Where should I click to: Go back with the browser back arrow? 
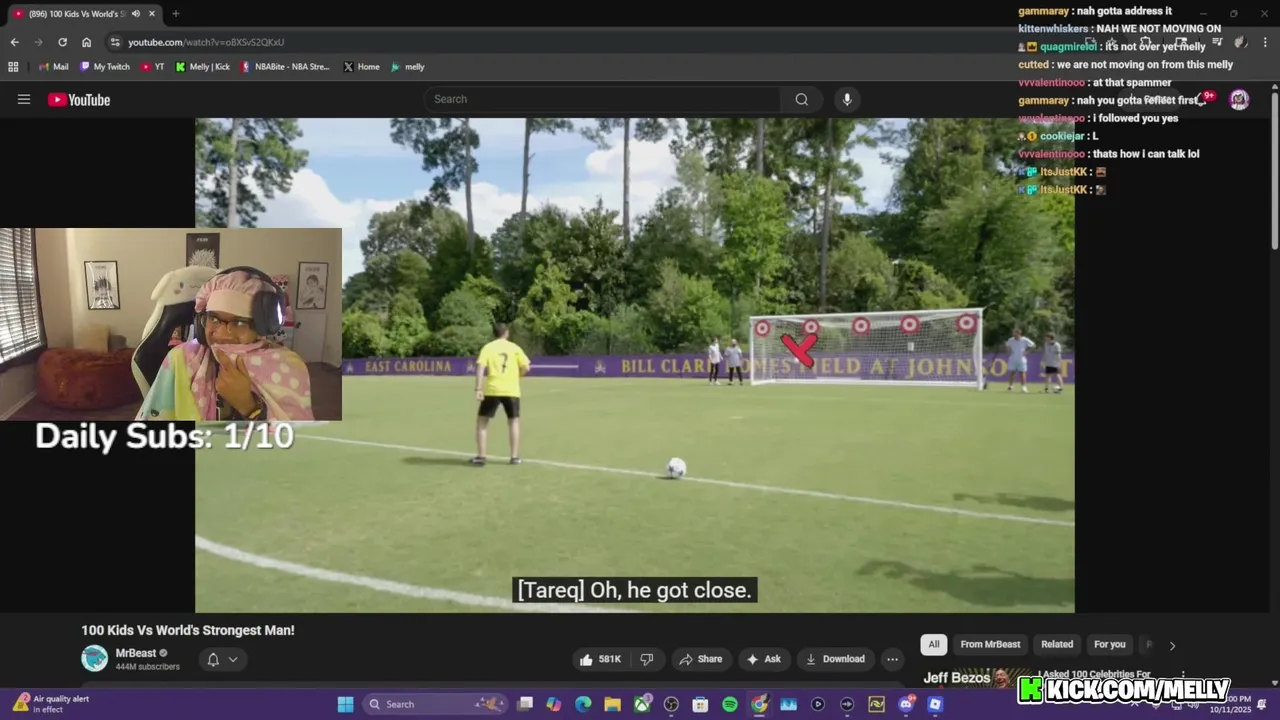tap(14, 42)
